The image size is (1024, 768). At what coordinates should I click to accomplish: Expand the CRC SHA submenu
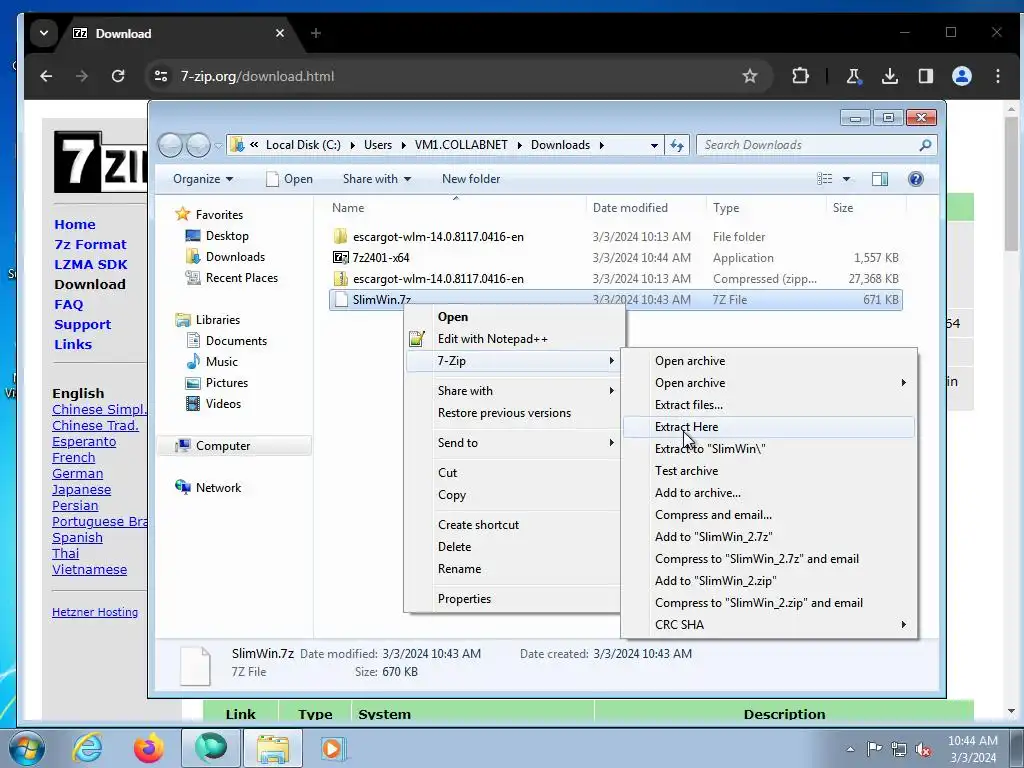768,625
